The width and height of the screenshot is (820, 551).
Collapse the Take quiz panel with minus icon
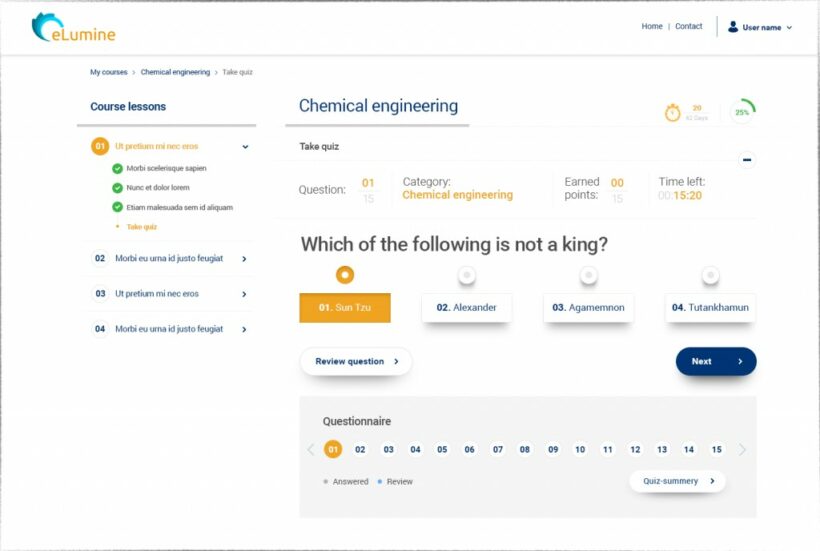(x=747, y=159)
